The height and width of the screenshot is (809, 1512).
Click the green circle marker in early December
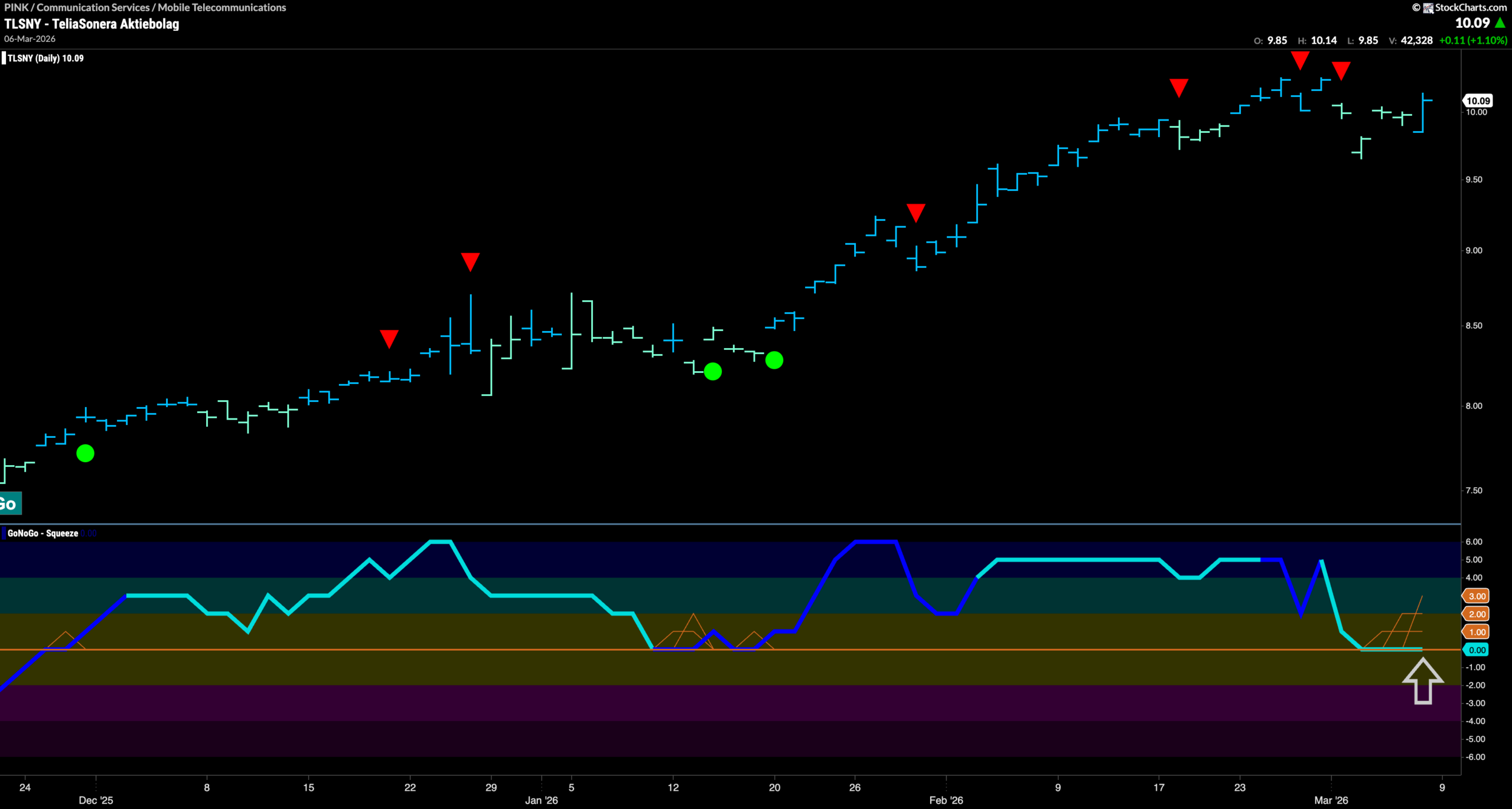[86, 453]
